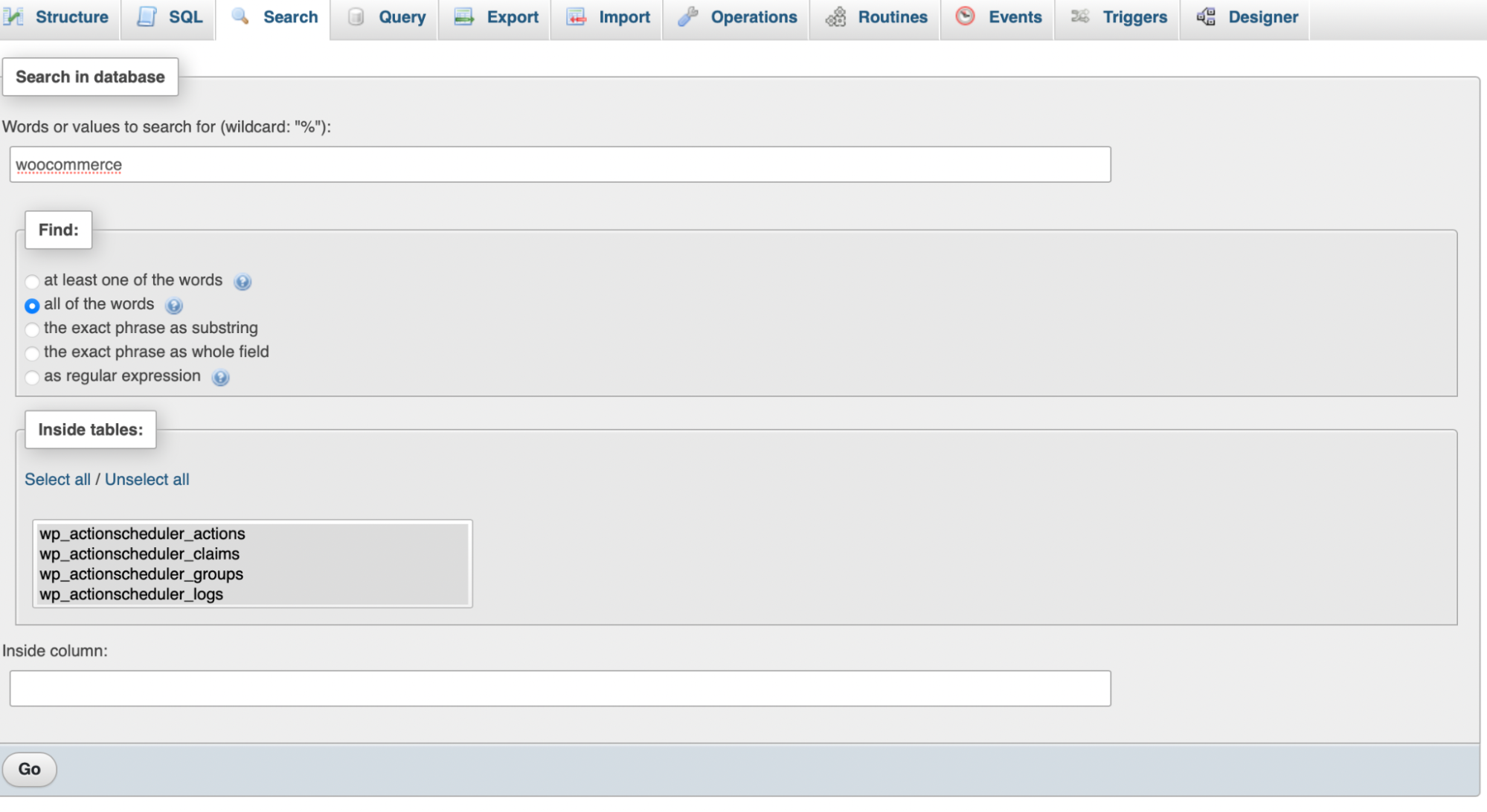Click the Export tab icon

tap(463, 17)
